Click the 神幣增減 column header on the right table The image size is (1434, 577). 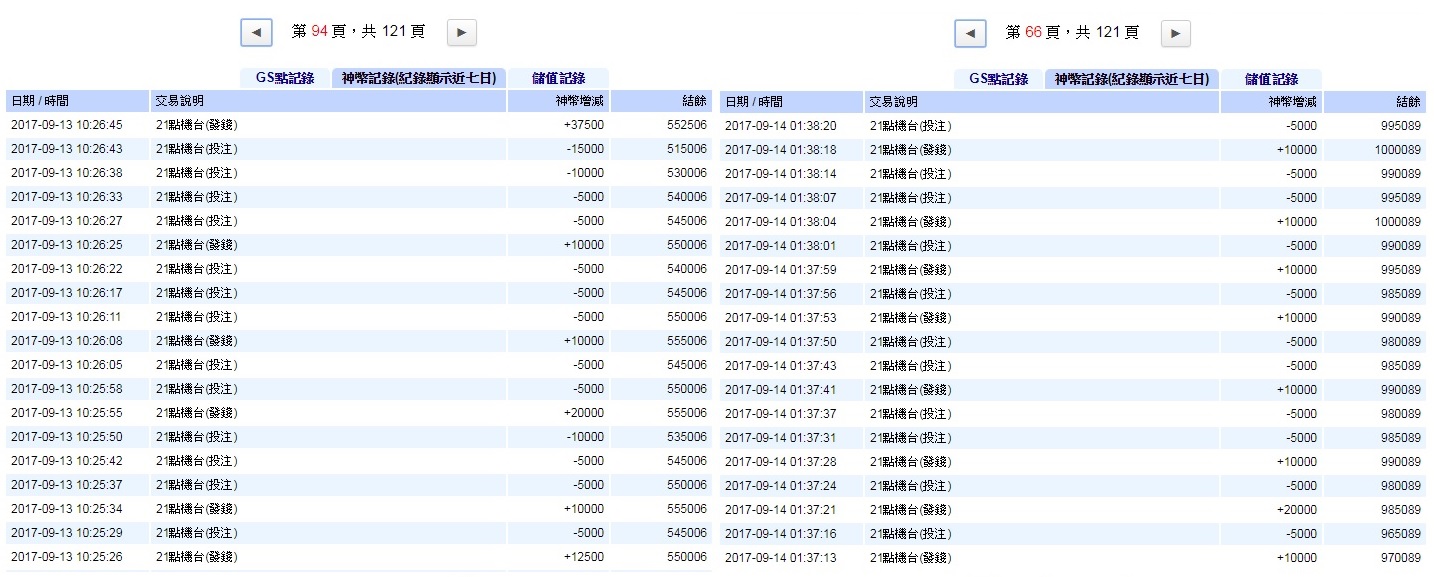[1297, 101]
